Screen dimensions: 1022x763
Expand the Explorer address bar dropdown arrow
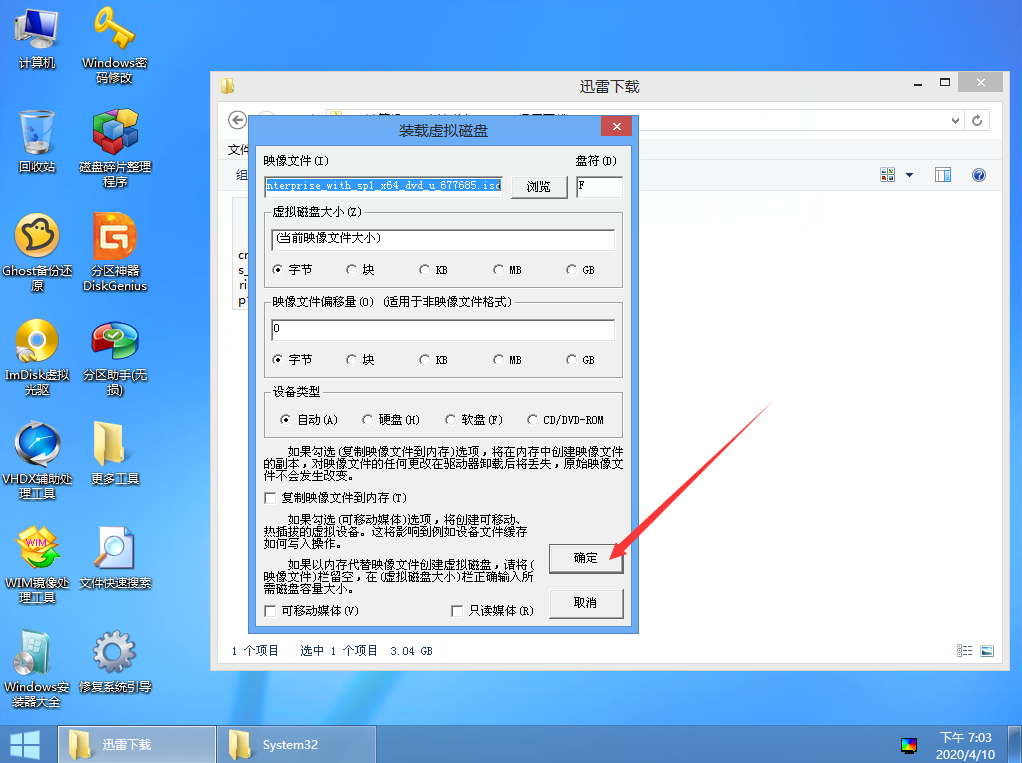955,120
